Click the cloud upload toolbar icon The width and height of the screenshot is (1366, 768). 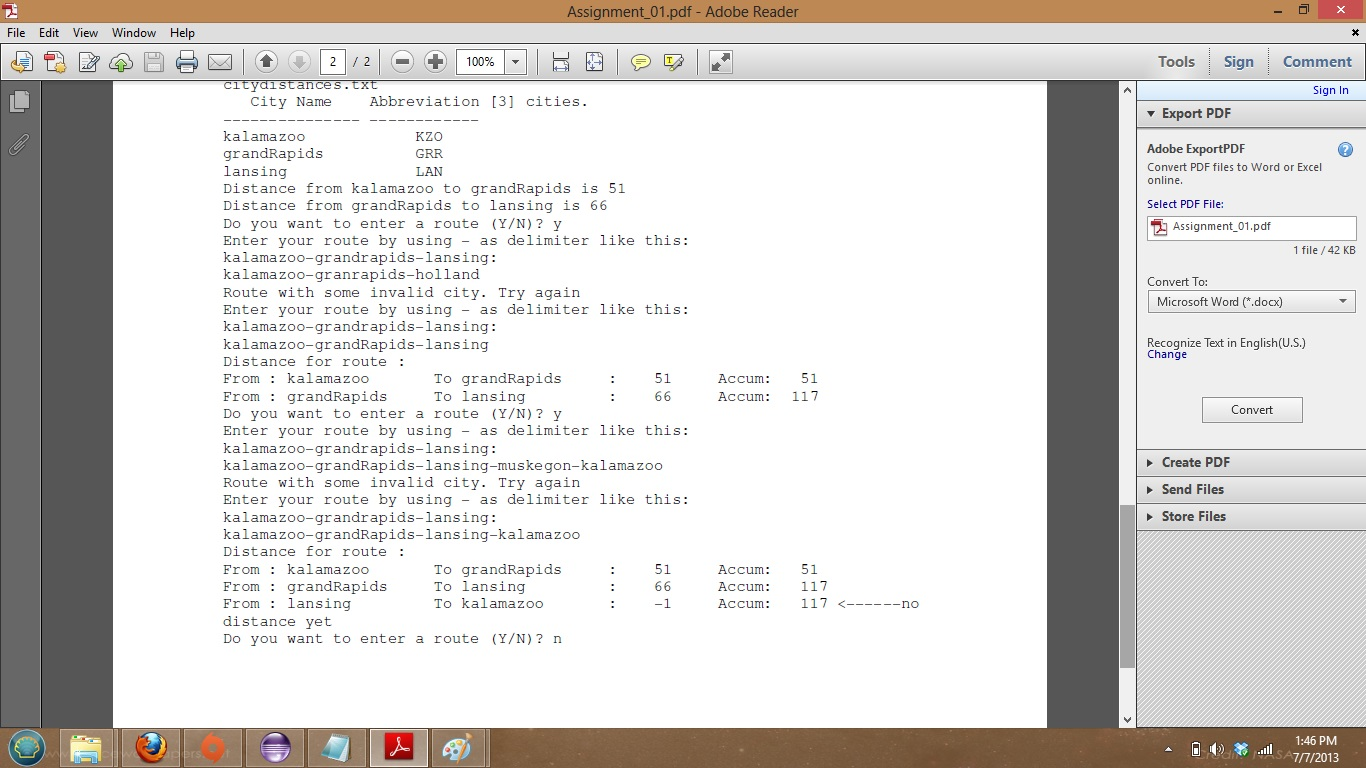pos(121,62)
